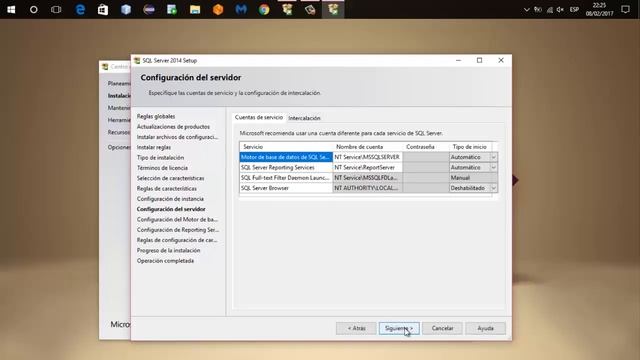
Task: Maximize the SQL Server 2014 Setup window
Action: coord(480,60)
